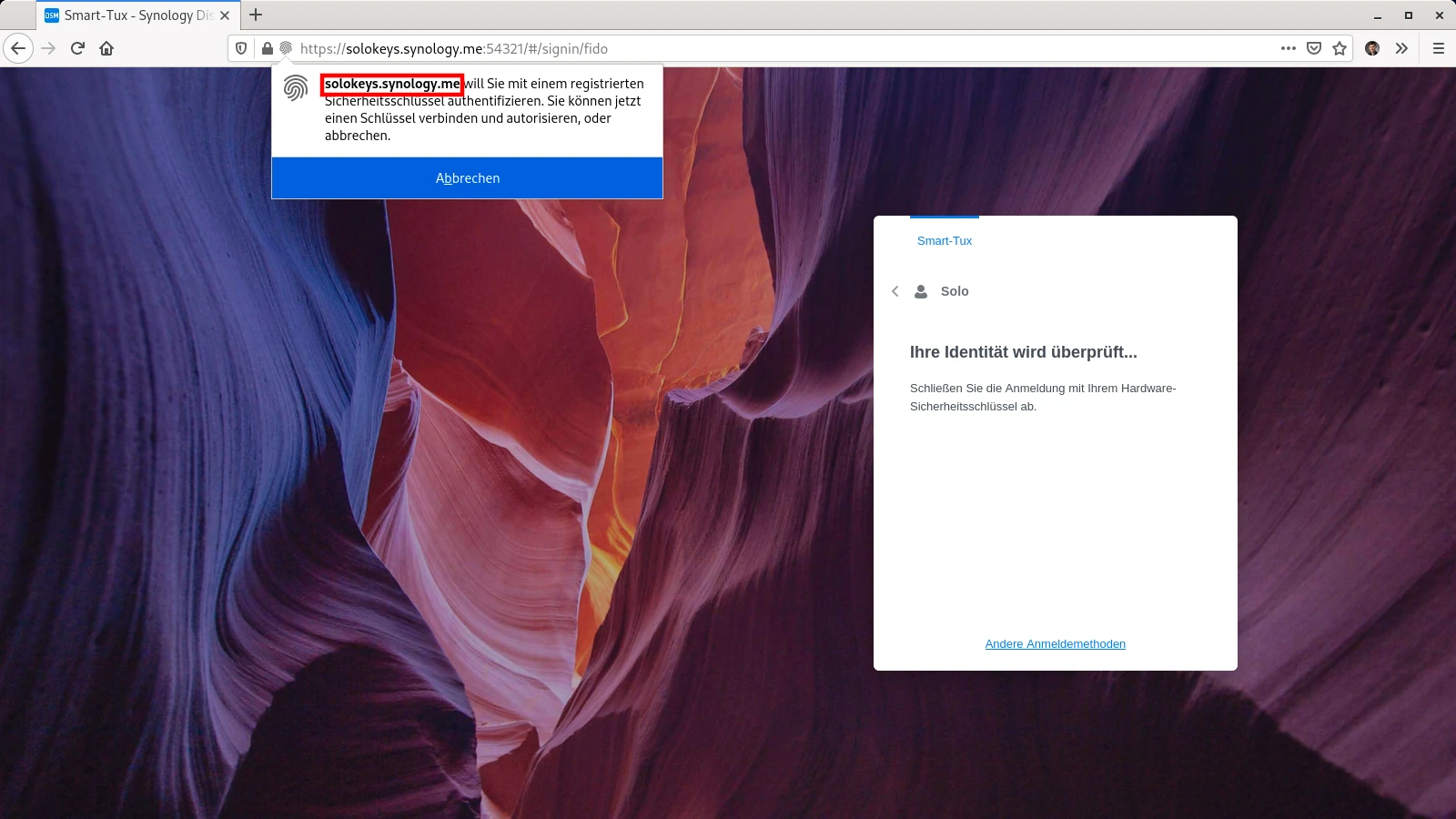Open the Firefox hamburger menu
1456x819 pixels.
click(1439, 48)
